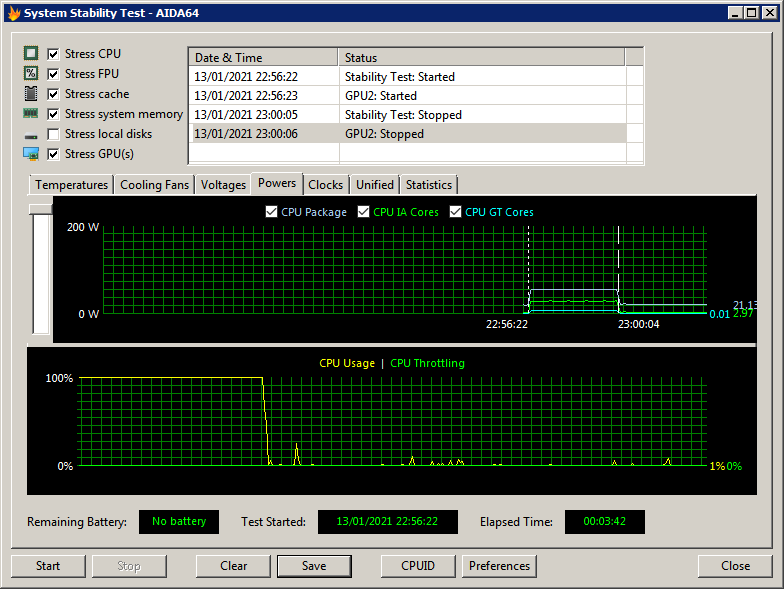Viewport: 784px width, 589px height.
Task: Hide the CPU Package graph line
Action: 272,212
